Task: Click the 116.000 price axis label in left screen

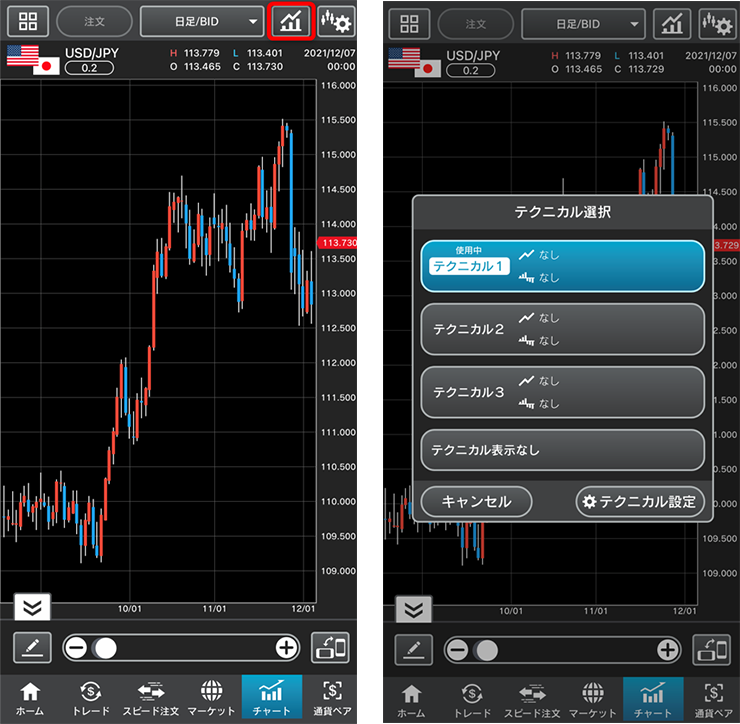Action: [338, 85]
